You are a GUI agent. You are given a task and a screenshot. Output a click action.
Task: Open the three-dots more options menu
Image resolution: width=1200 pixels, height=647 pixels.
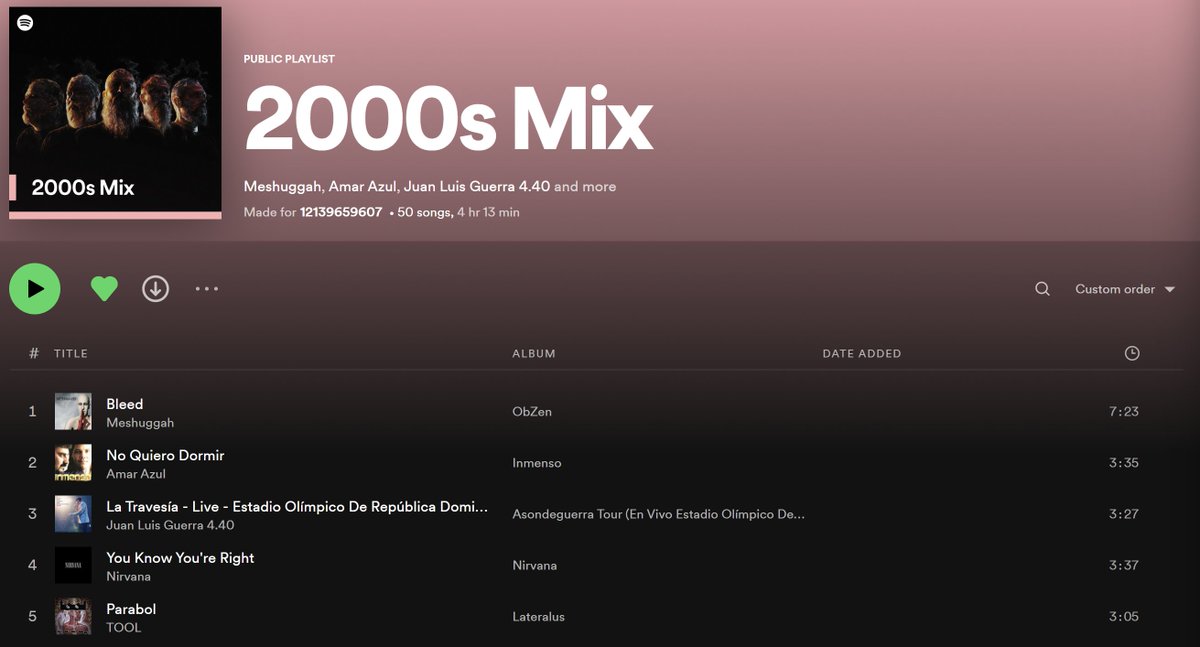point(207,289)
